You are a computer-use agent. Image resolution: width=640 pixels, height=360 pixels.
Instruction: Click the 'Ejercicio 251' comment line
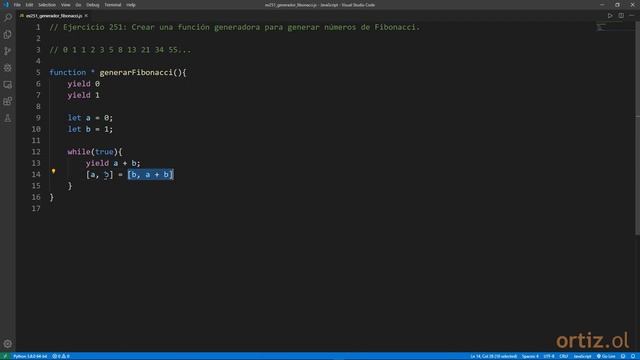[235, 27]
